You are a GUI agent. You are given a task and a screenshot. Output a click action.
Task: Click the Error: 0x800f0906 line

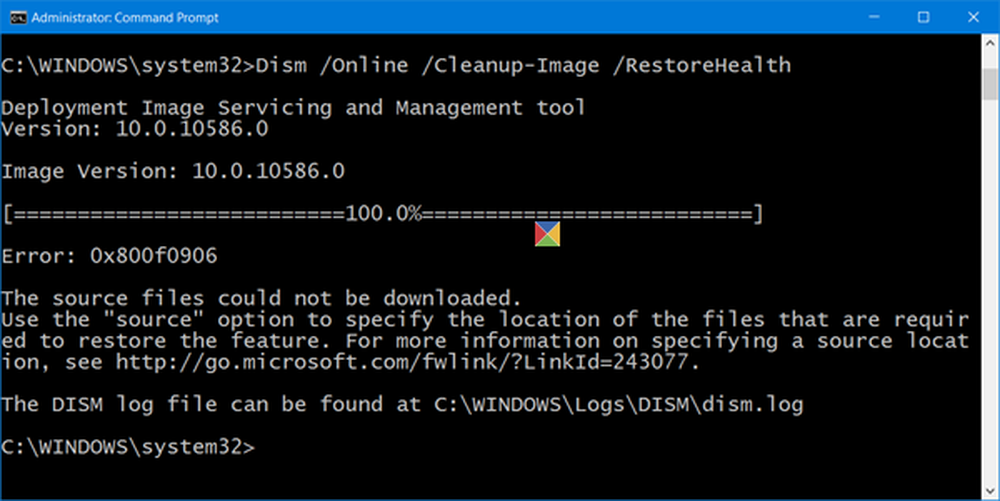click(109, 256)
